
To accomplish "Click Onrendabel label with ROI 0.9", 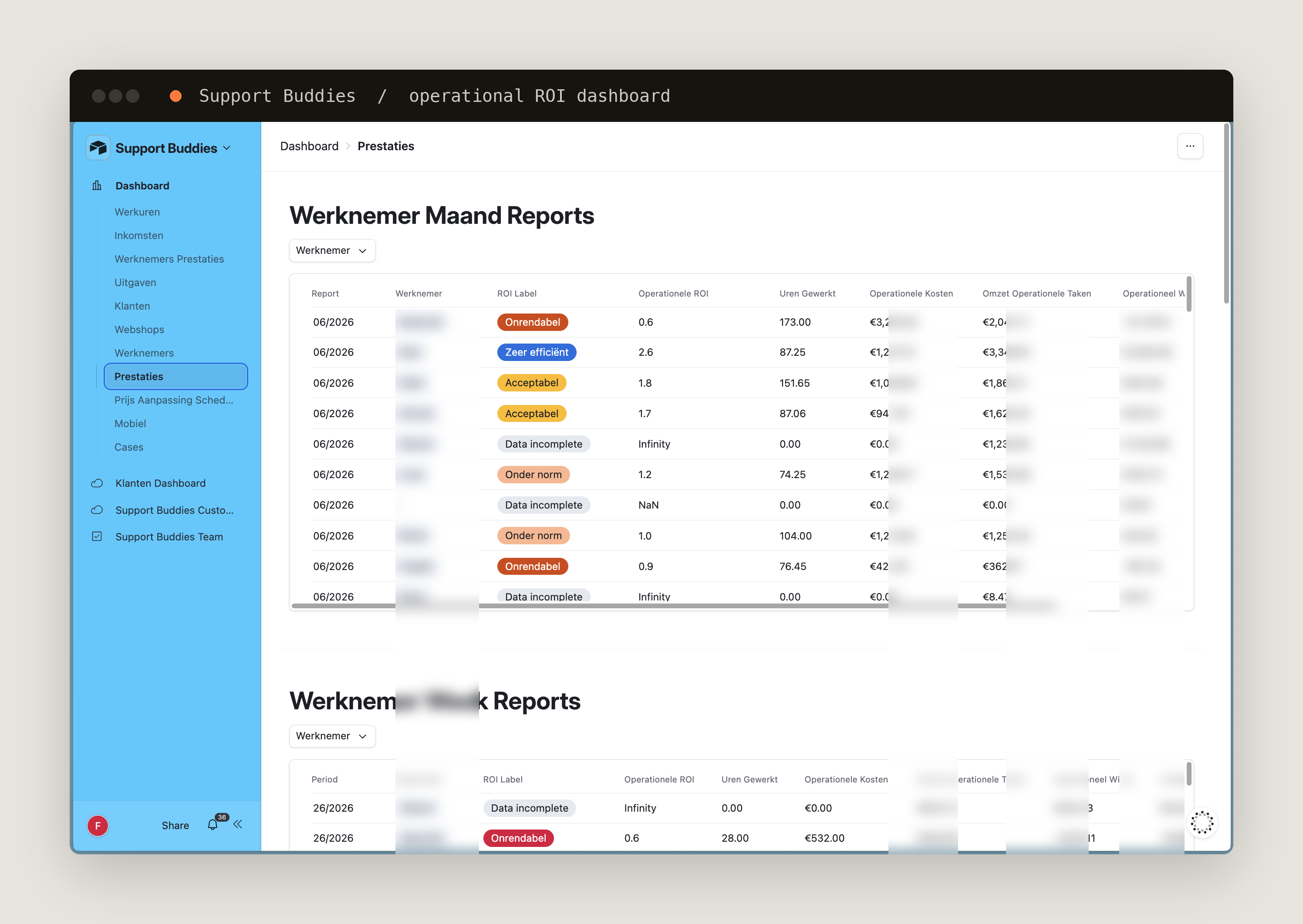I will (x=533, y=566).
